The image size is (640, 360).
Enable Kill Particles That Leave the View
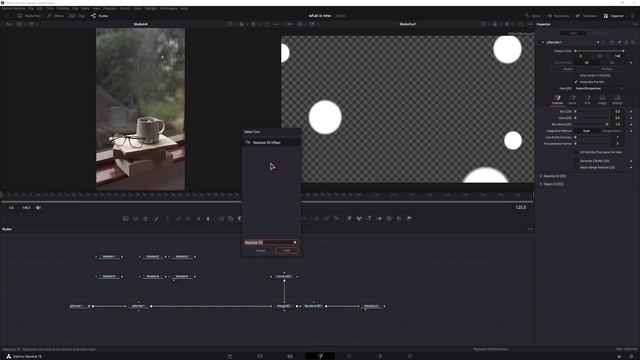[x=576, y=152]
